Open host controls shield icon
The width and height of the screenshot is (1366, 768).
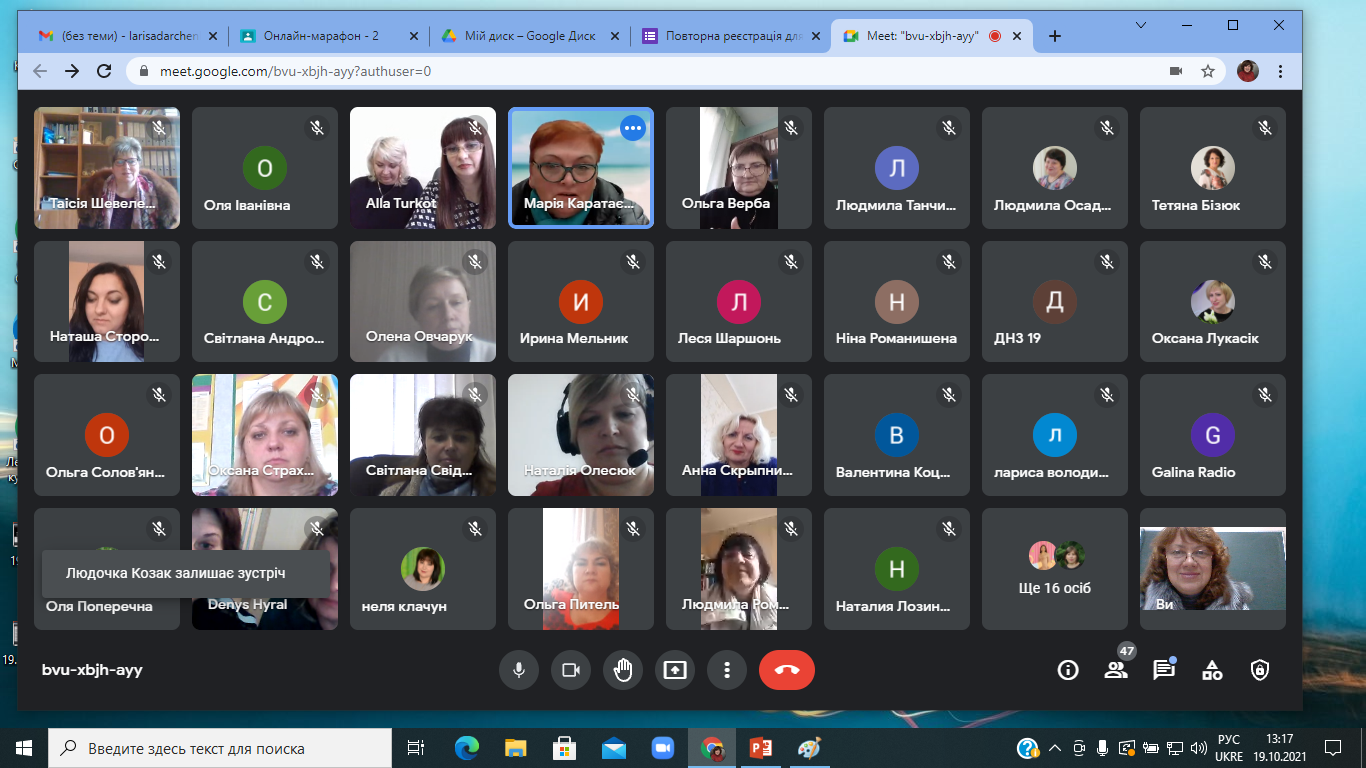[x=1260, y=670]
